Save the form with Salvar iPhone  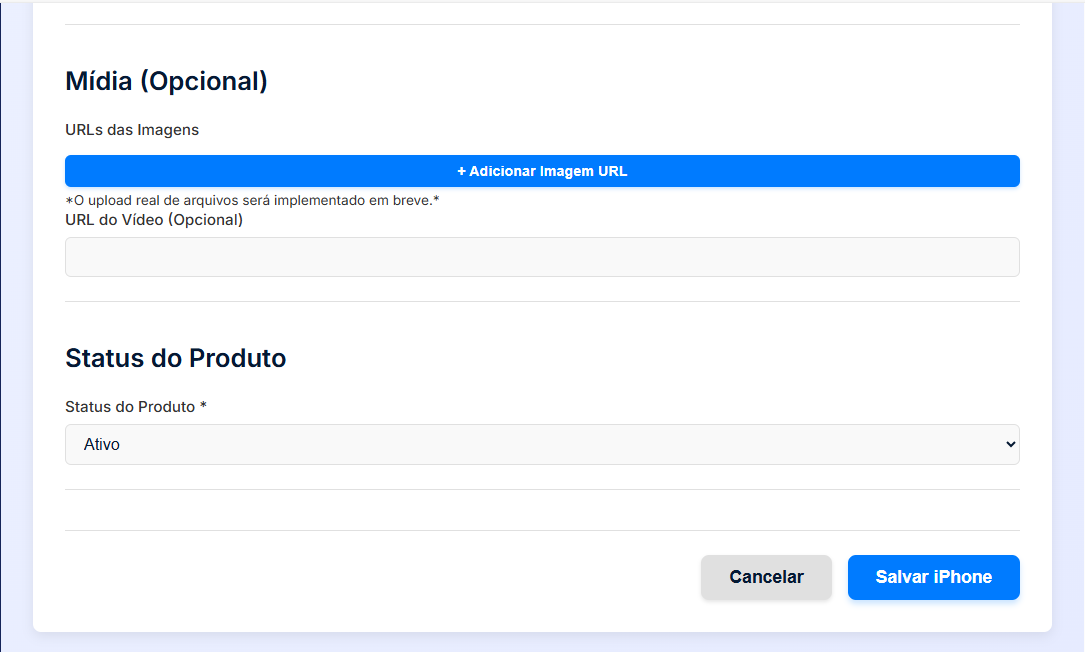[933, 577]
